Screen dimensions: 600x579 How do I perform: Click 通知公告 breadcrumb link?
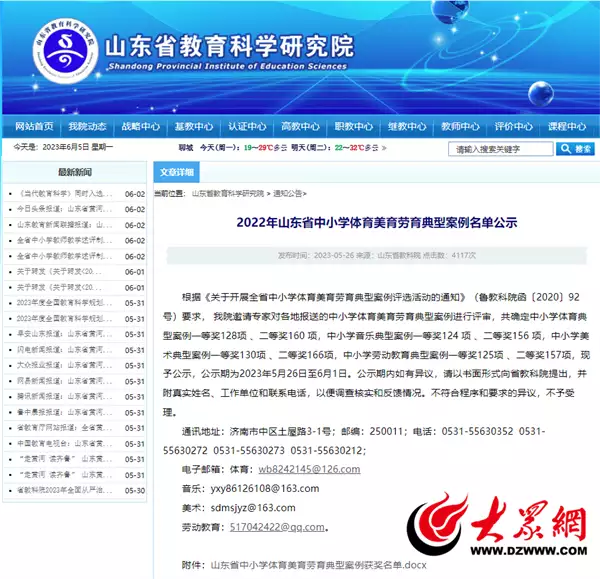(287, 194)
